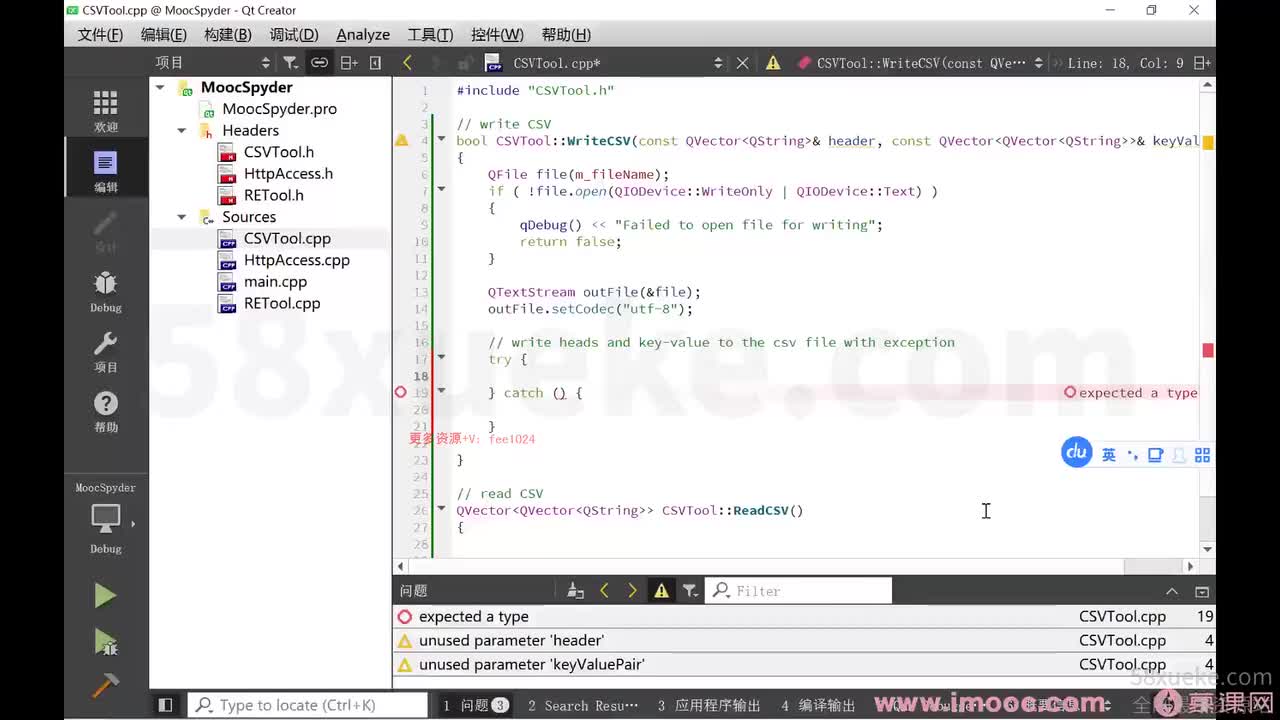The width and height of the screenshot is (1280, 720).
Task: Click the warning marker beside line 4
Action: [x=402, y=141]
